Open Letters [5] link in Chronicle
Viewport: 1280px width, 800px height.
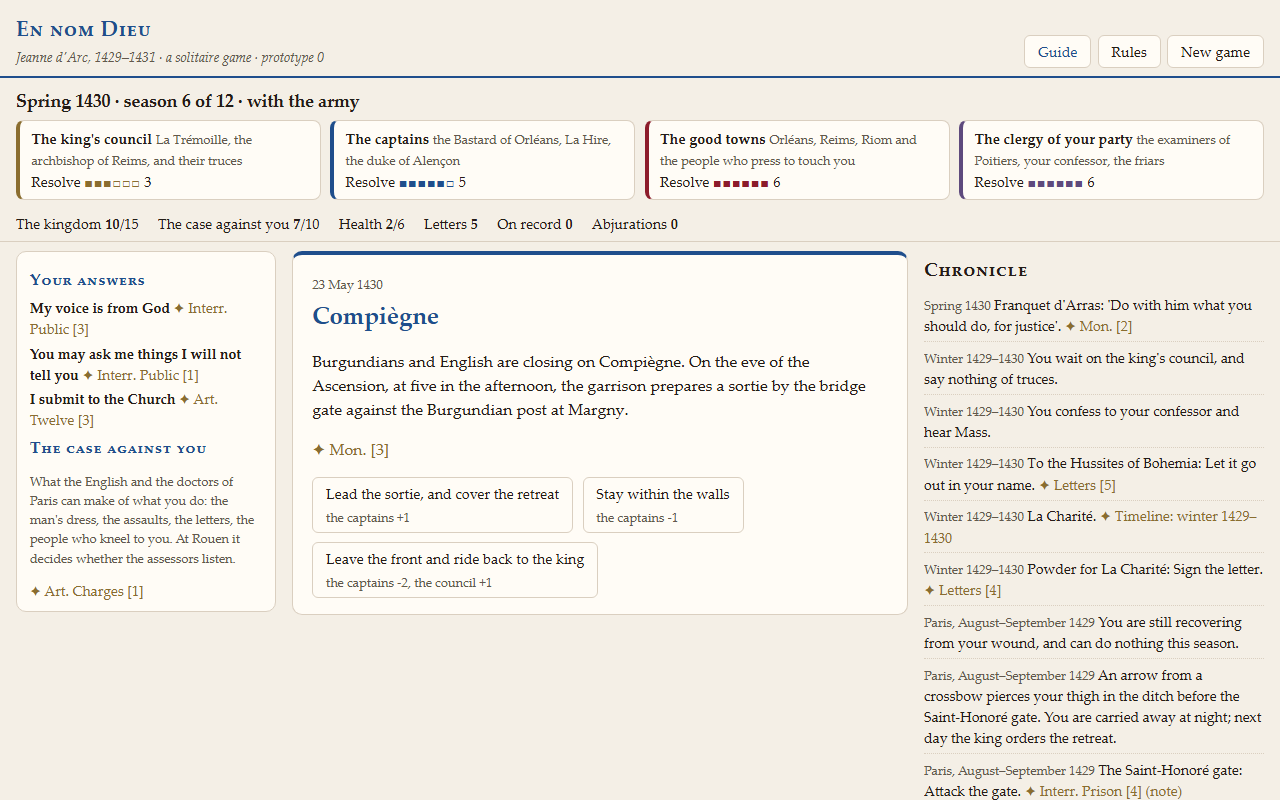pyautogui.click(x=1077, y=485)
